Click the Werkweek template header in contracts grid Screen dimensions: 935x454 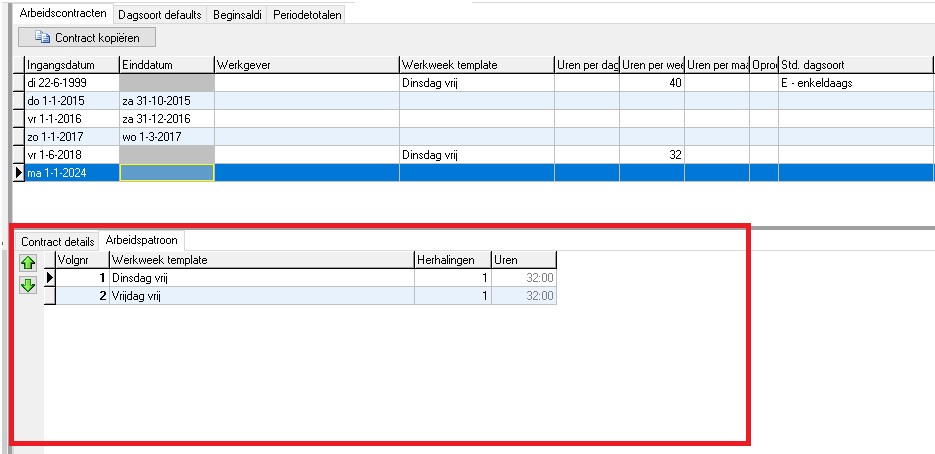point(475,65)
